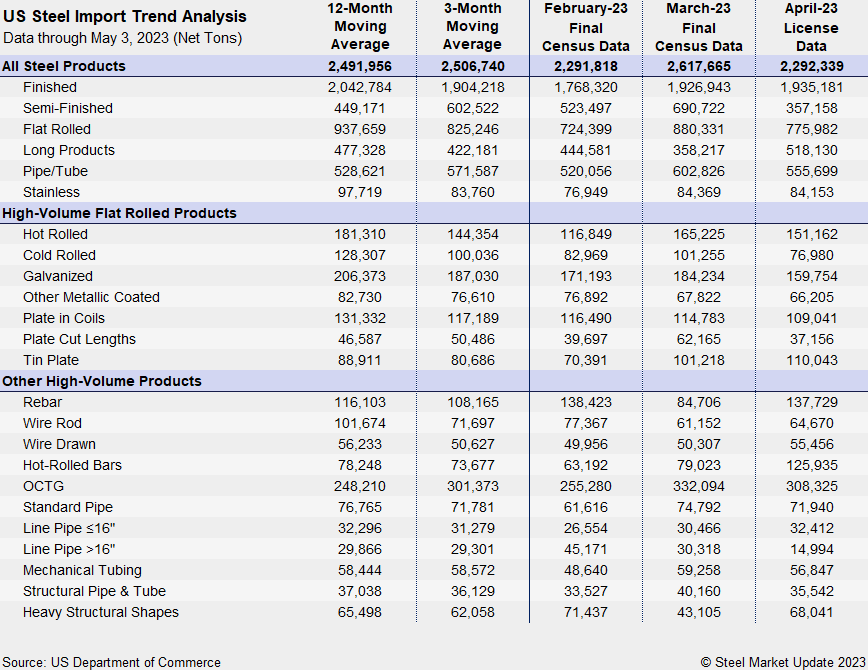Select the 3-Month Moving Average column header
This screenshot has height=670, width=868.
[x=472, y=27]
